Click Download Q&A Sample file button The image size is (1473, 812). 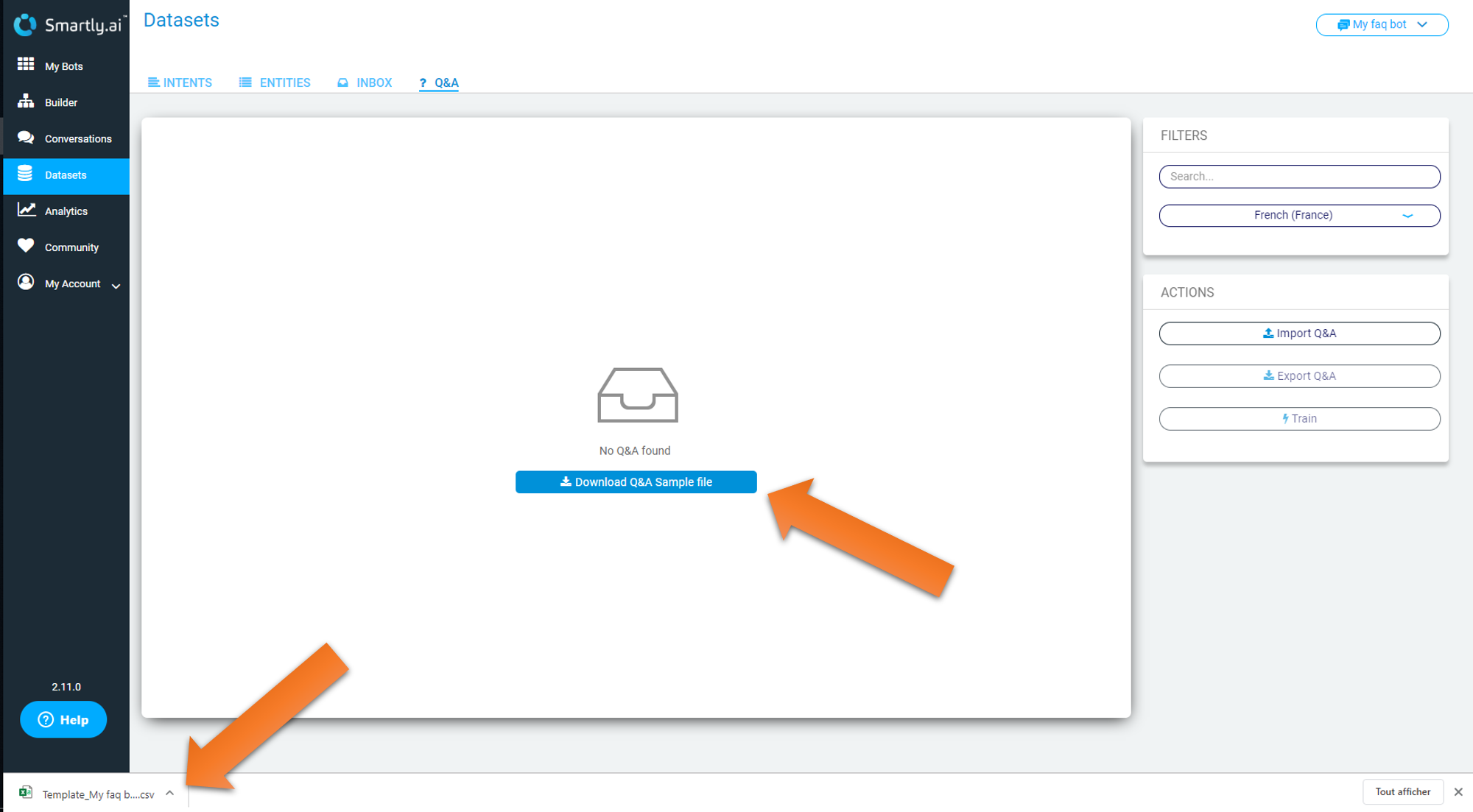(x=636, y=482)
